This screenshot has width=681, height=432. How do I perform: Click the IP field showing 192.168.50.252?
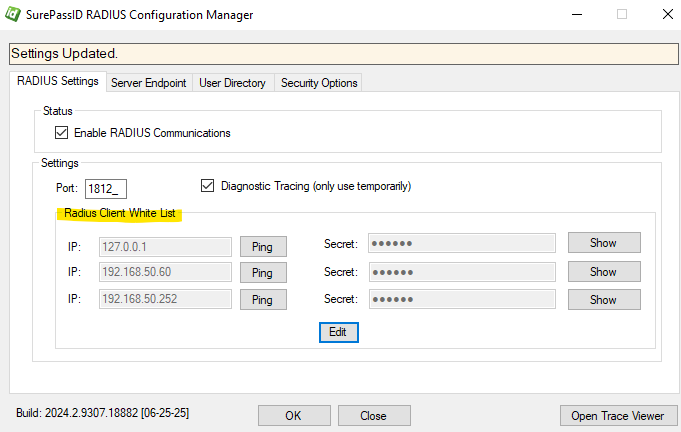[x=165, y=299]
